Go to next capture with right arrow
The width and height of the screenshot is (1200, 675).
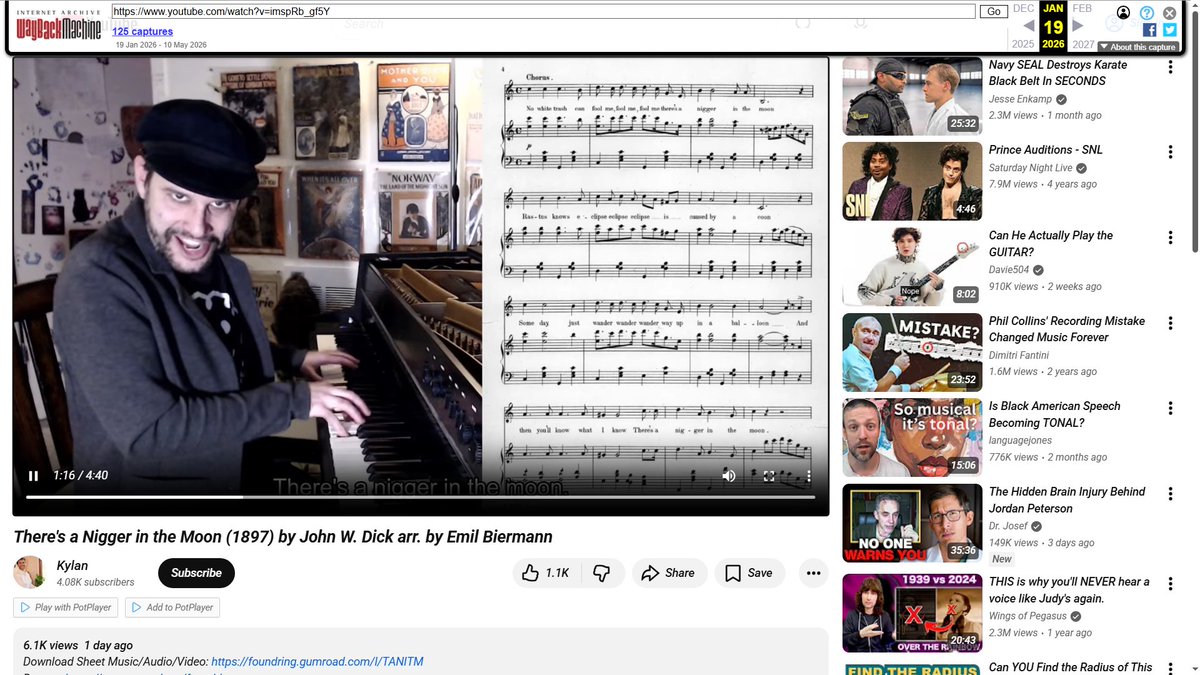click(x=1078, y=25)
